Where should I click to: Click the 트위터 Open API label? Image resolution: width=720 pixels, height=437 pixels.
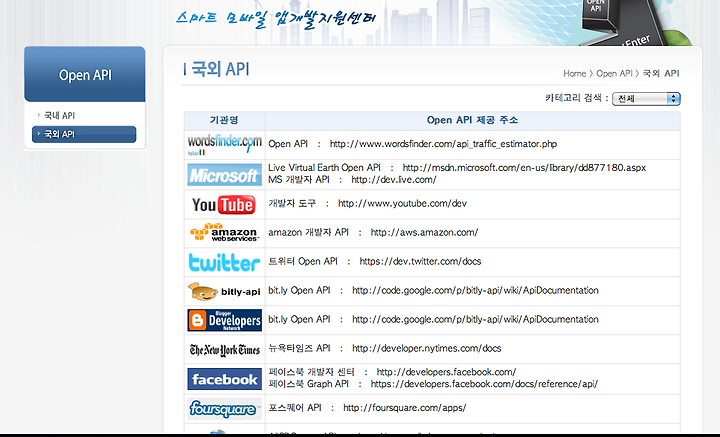[x=303, y=261]
